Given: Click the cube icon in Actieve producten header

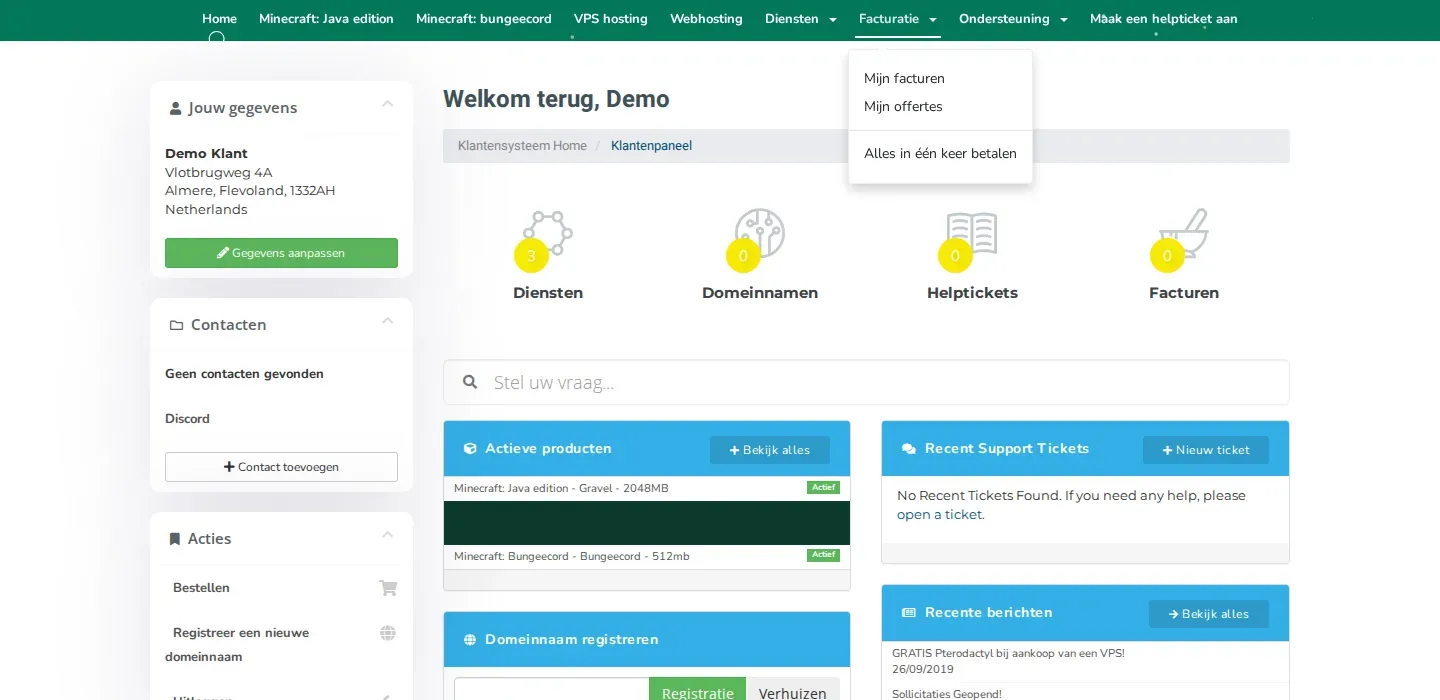Looking at the screenshot, I should pyautogui.click(x=470, y=449).
